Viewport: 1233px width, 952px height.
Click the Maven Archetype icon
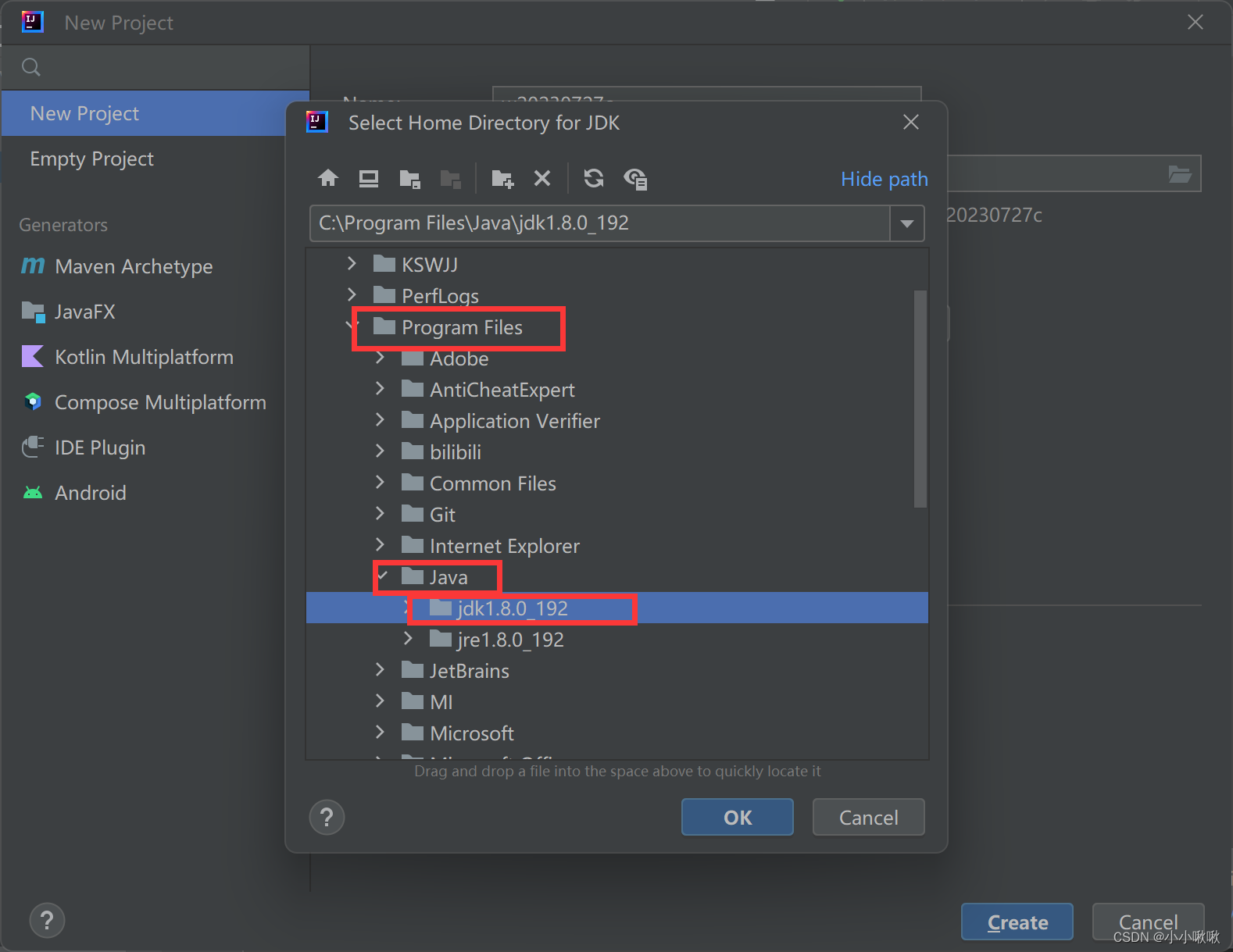pos(33,266)
